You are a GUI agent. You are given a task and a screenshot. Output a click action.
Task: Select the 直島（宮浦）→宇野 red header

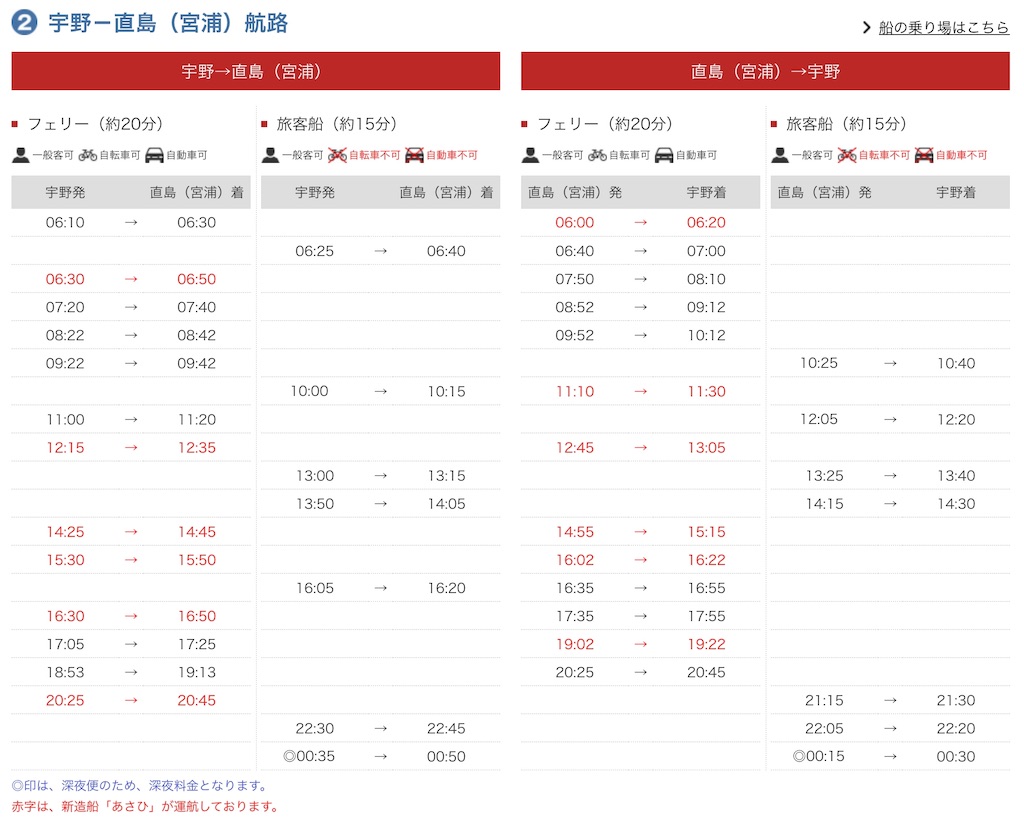pos(765,71)
